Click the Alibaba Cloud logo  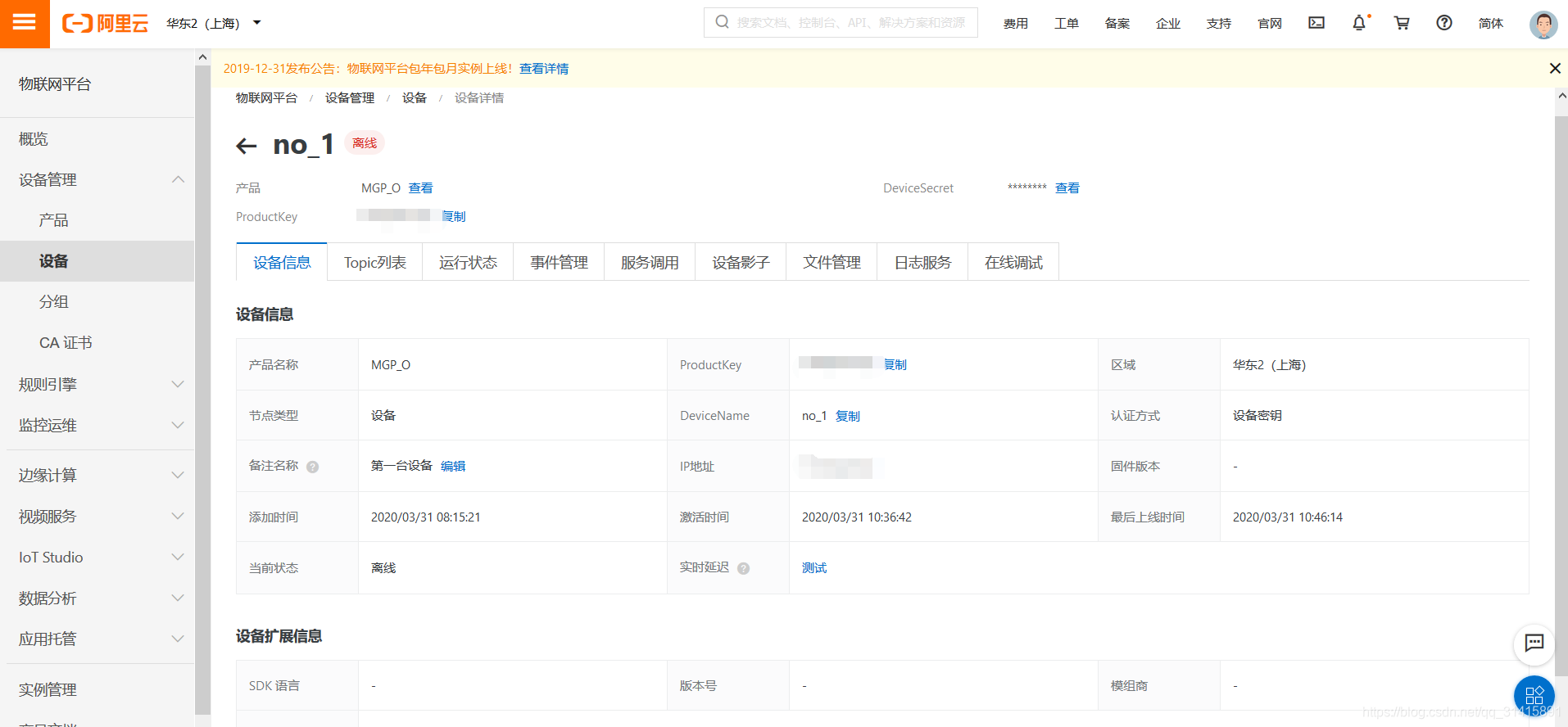coord(106,24)
